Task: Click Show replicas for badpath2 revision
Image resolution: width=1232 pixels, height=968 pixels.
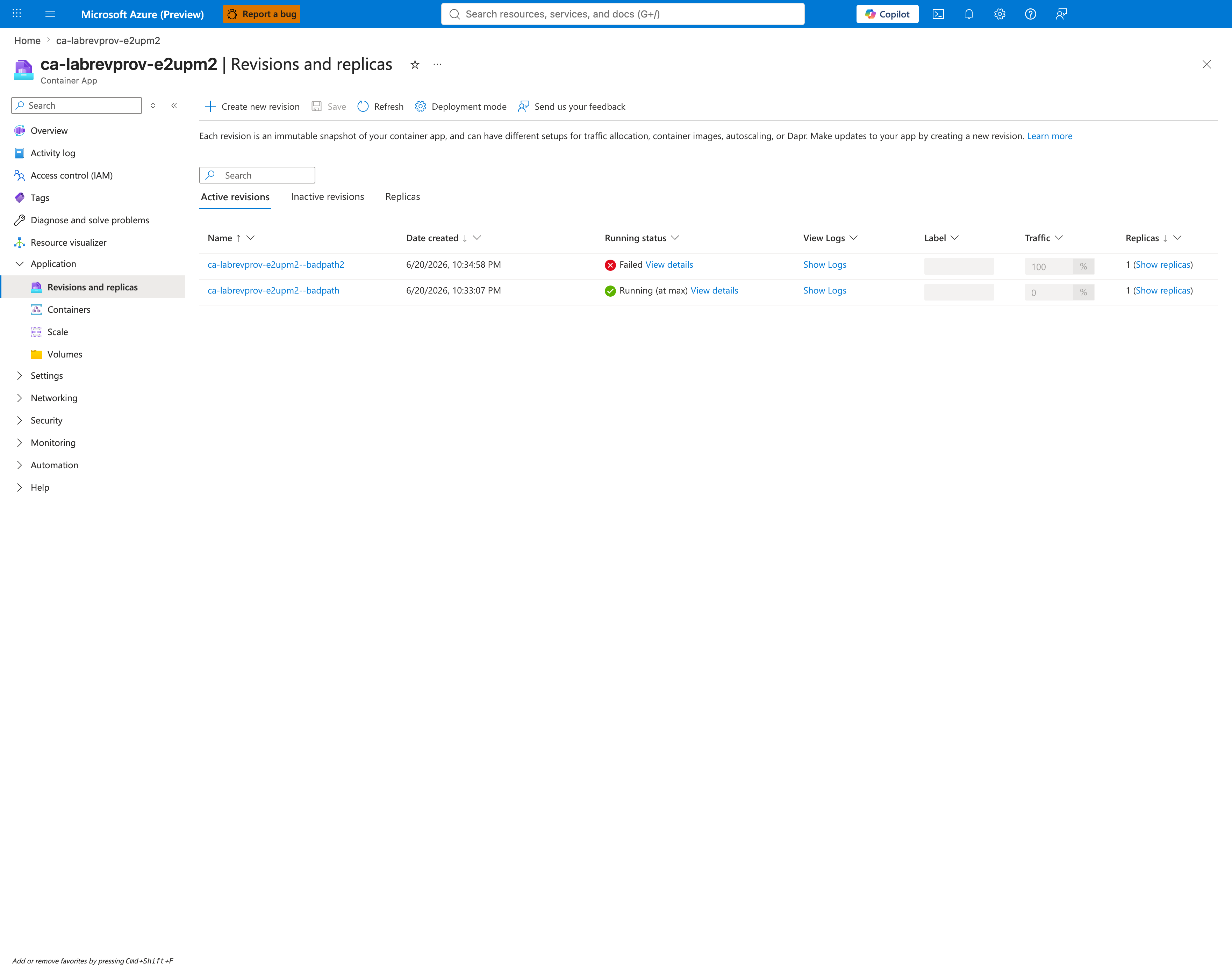Action: point(1163,265)
